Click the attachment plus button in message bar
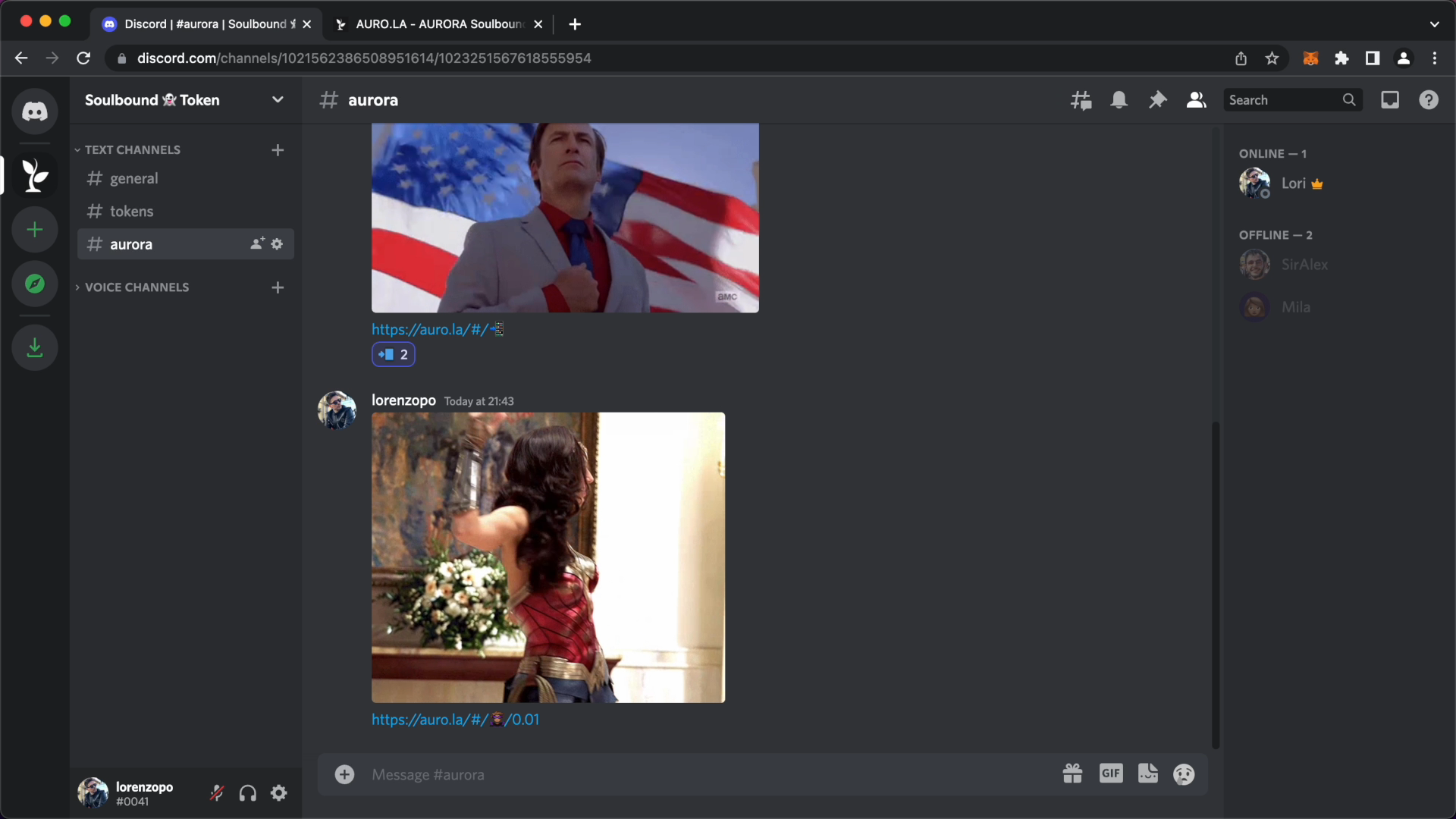The height and width of the screenshot is (819, 1456). click(345, 774)
